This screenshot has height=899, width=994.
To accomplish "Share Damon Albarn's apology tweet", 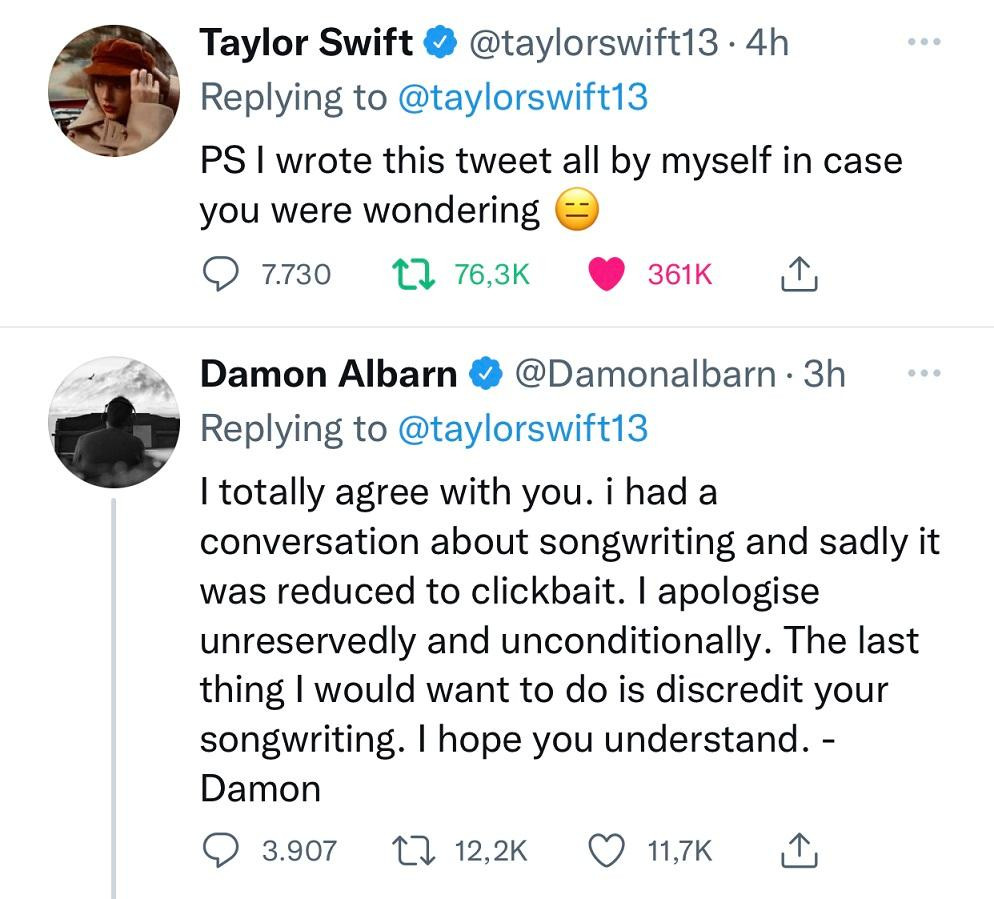I will [797, 852].
